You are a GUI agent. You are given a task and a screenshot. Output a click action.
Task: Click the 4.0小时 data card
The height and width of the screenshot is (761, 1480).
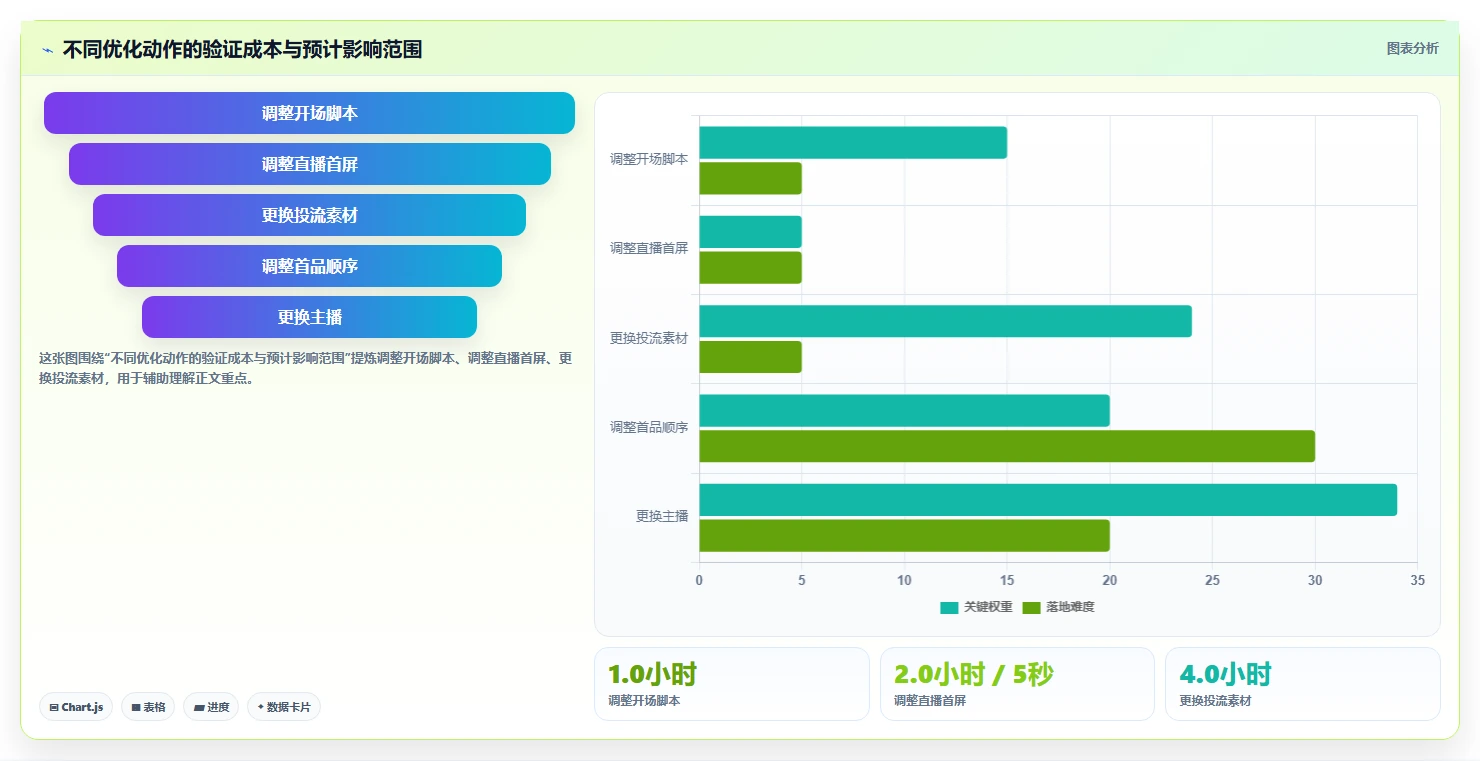(x=1302, y=684)
